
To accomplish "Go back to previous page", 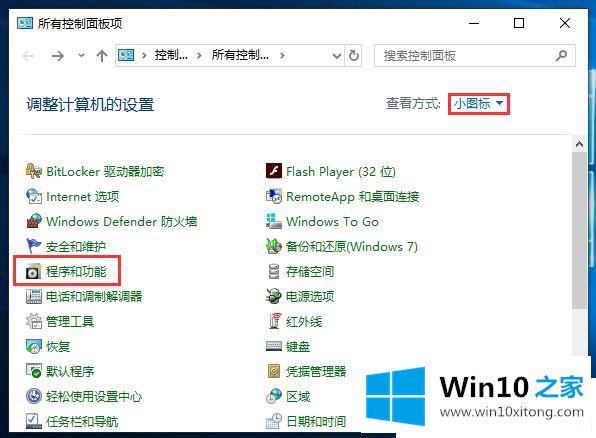I will [x=29, y=56].
